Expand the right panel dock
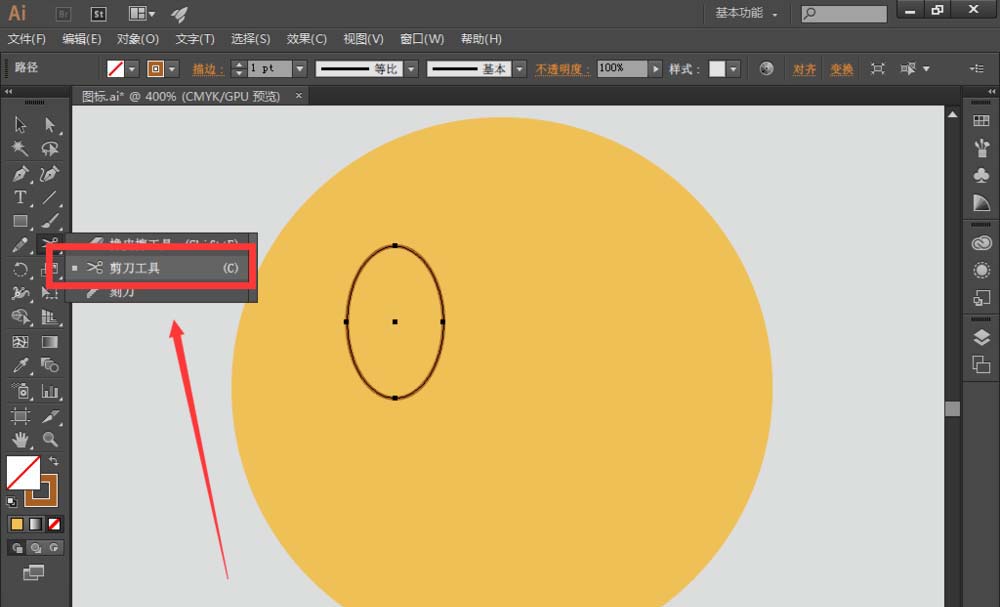Screen dimensions: 1000x607 click(992, 92)
